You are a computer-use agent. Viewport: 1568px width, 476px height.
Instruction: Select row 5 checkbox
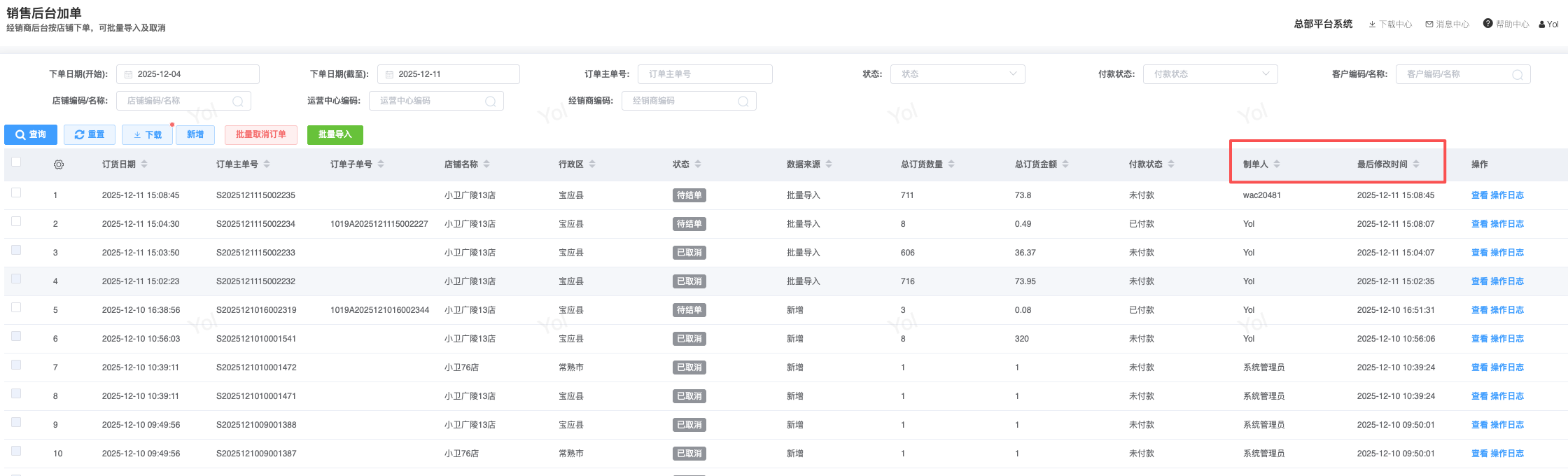pyautogui.click(x=16, y=308)
